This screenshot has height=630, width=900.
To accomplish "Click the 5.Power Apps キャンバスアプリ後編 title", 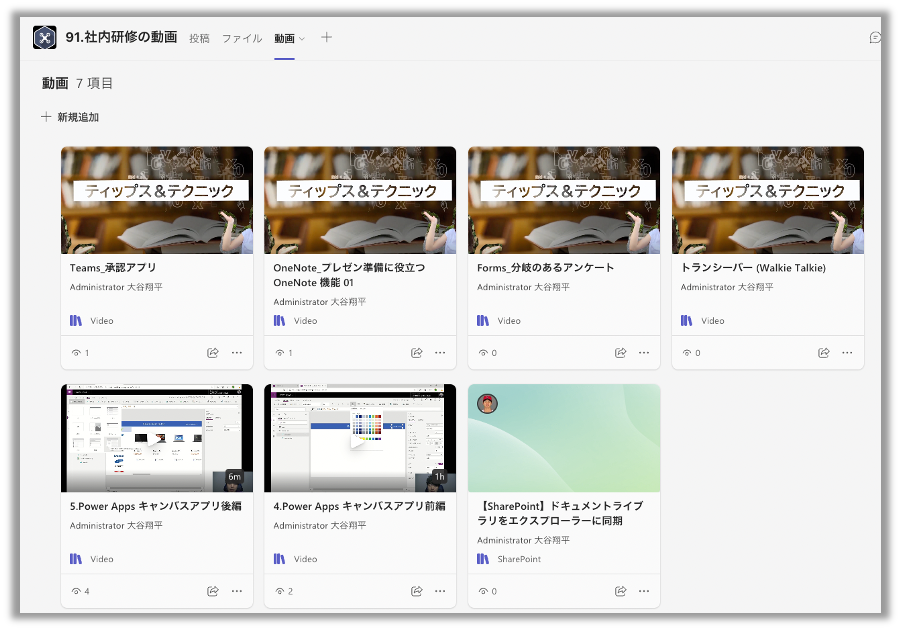I will click(x=156, y=506).
